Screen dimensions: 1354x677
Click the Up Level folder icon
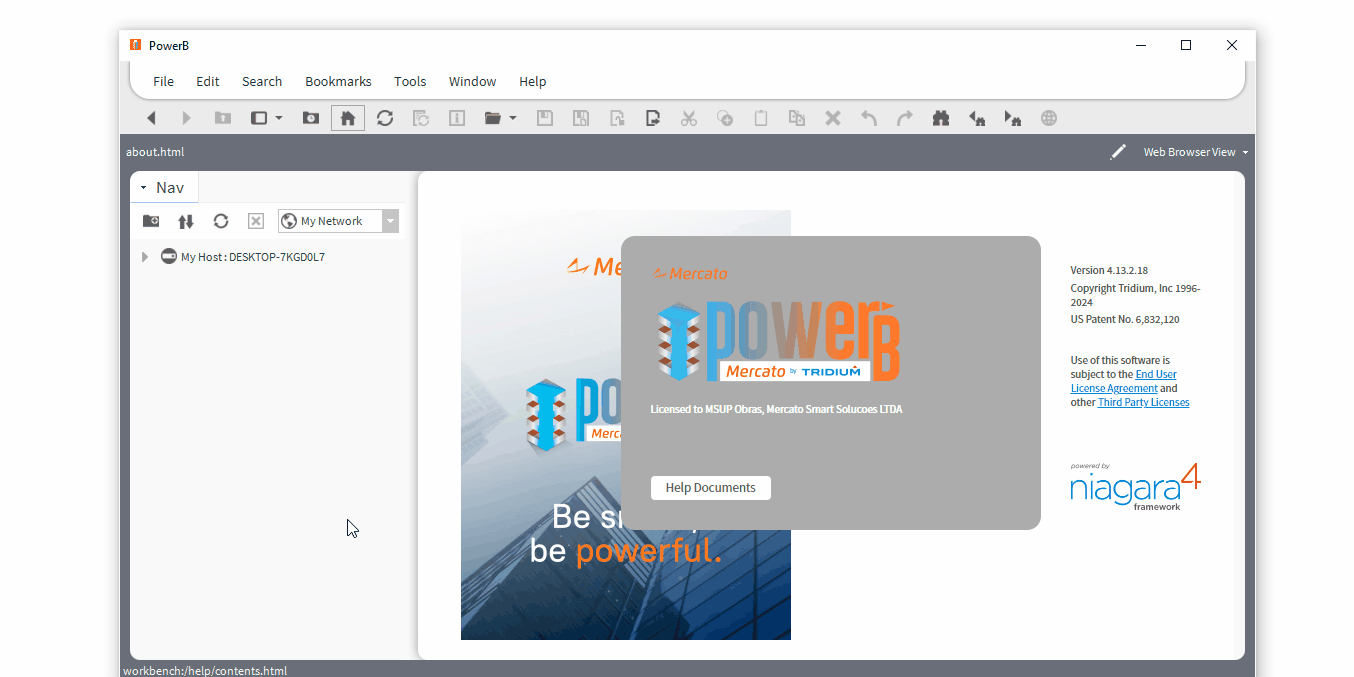pyautogui.click(x=222, y=118)
